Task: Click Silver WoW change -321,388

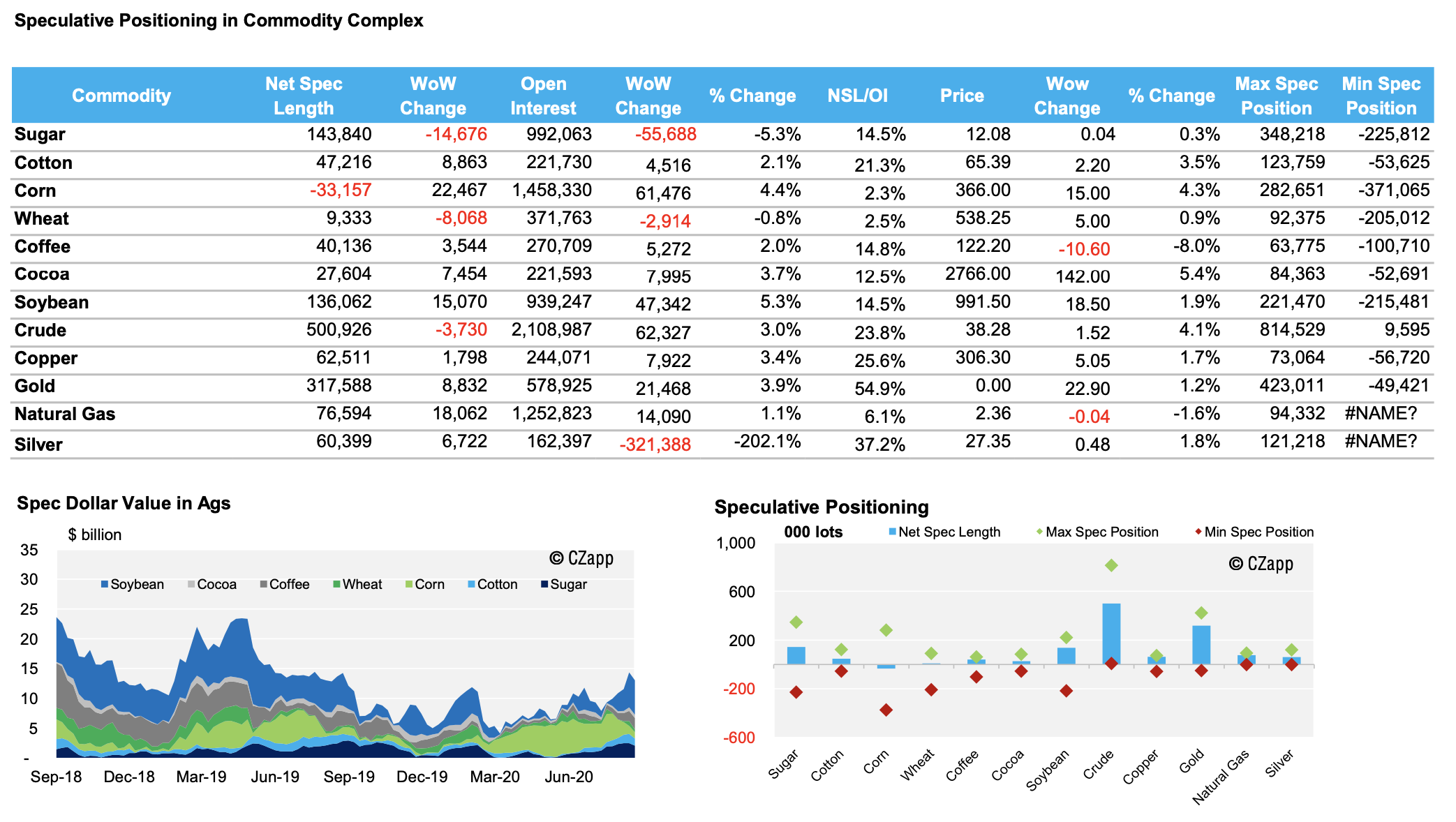Action: (x=655, y=444)
